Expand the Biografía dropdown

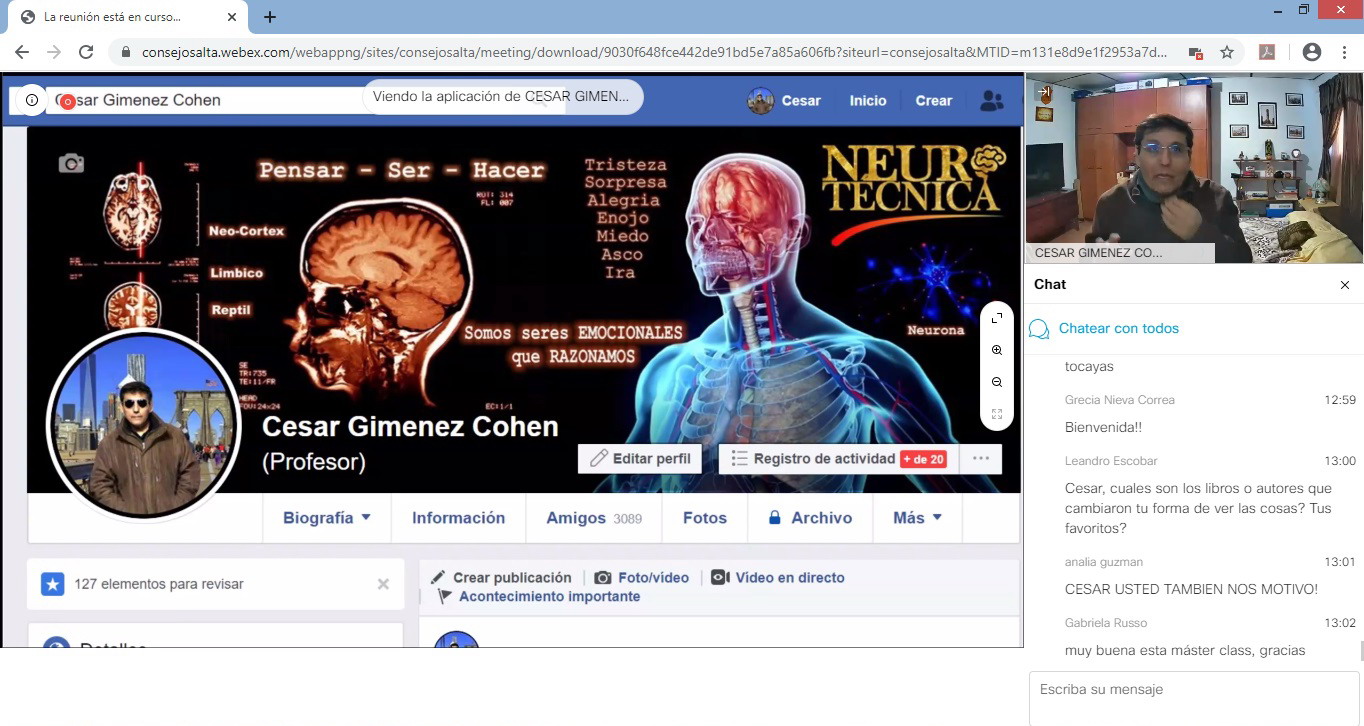click(327, 518)
